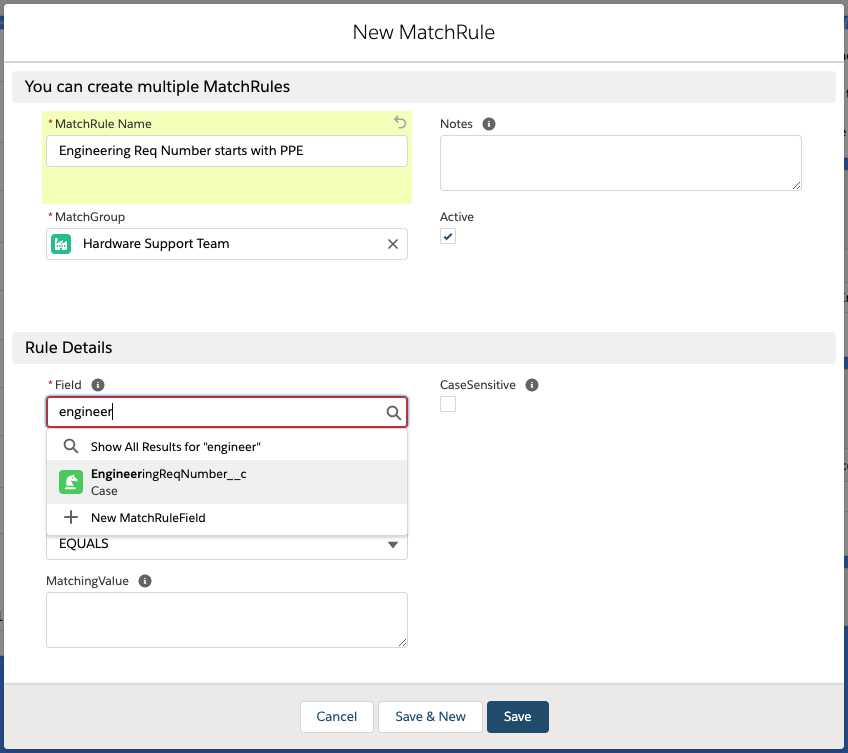Viewport: 848px width, 753px height.
Task: Click the Hardware Support Team MatchGroup field
Action: [x=227, y=244]
